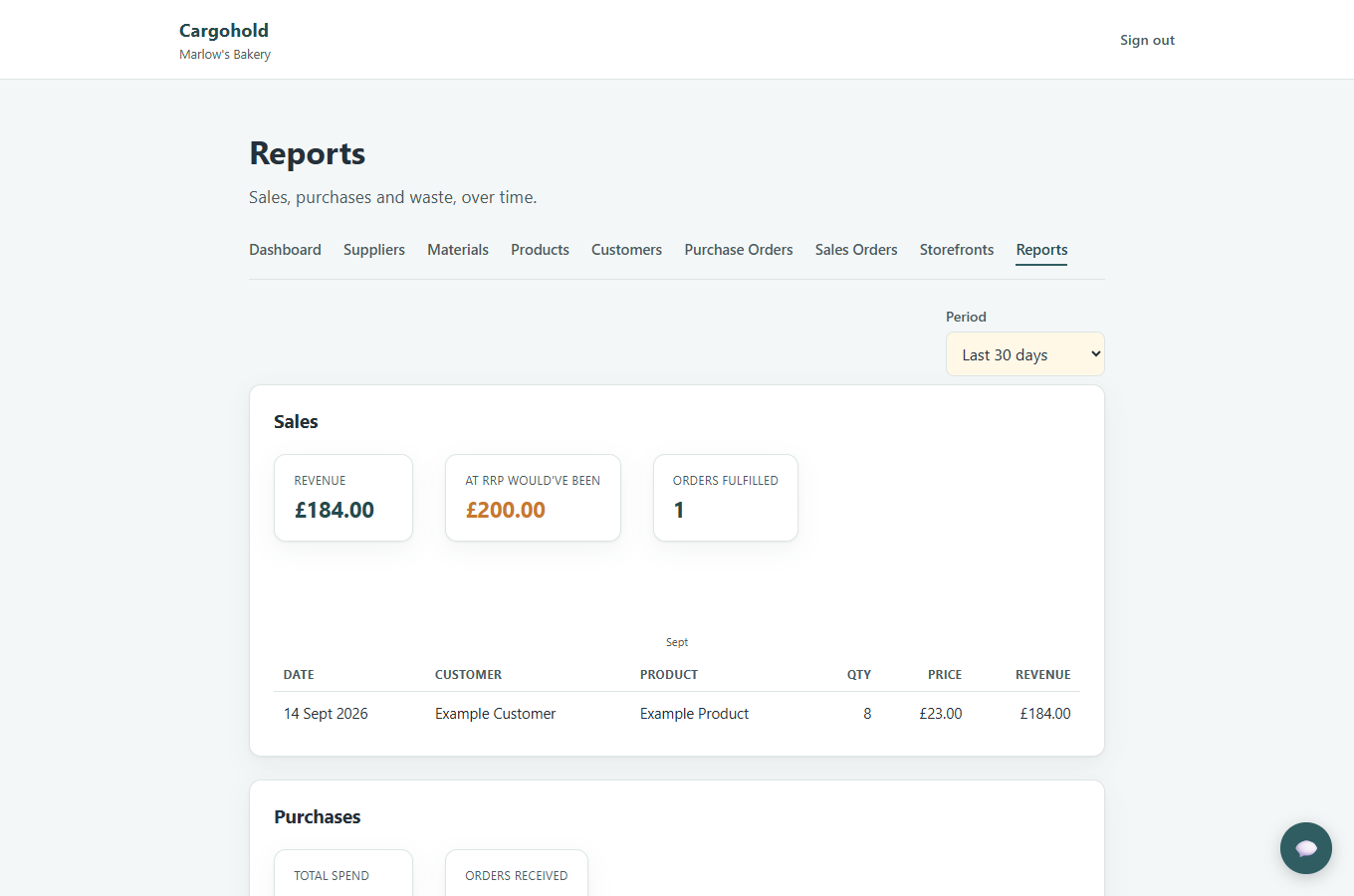Click the Reports page heading

tap(307, 153)
